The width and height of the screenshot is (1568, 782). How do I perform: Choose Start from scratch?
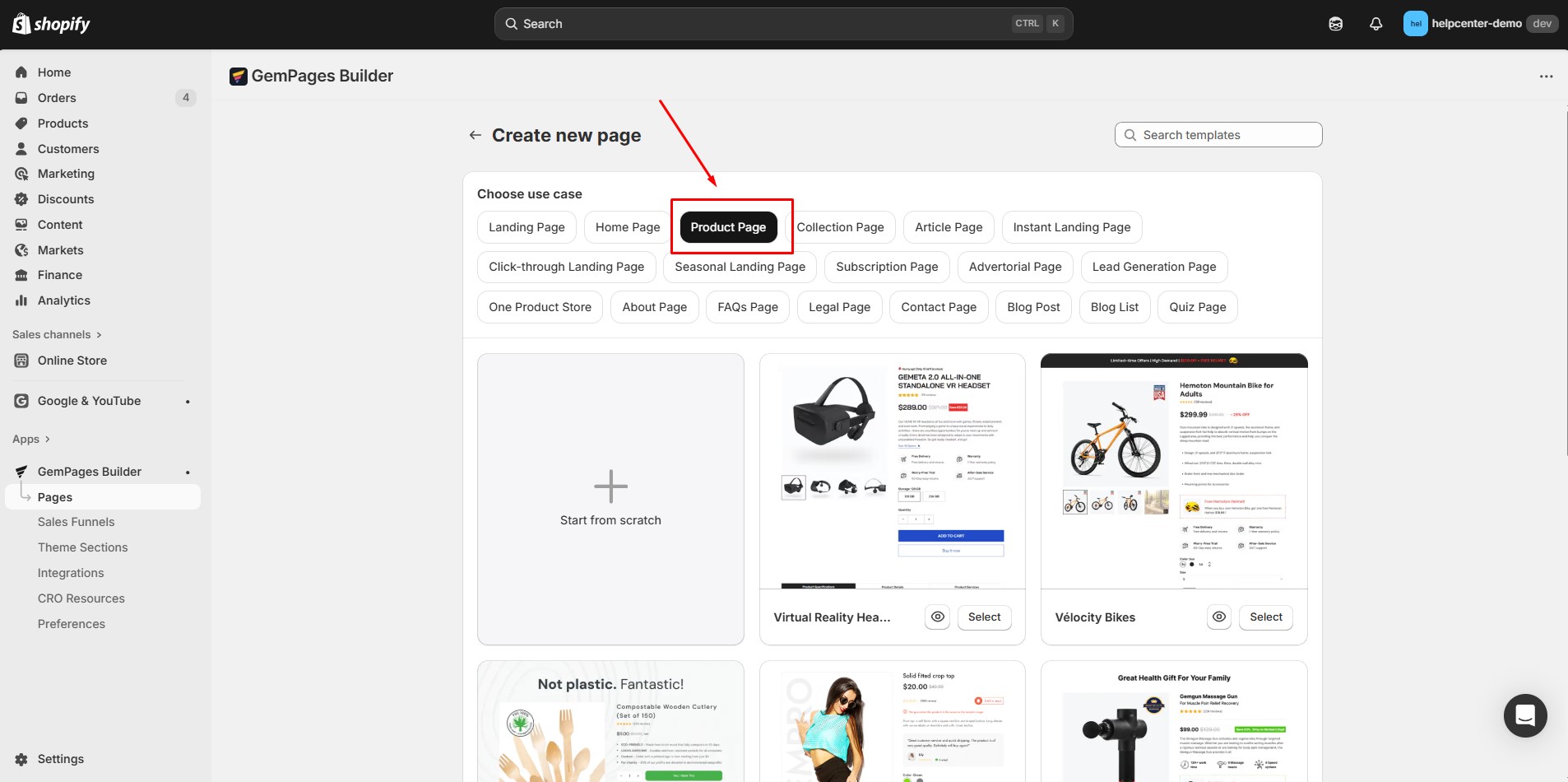pos(610,498)
